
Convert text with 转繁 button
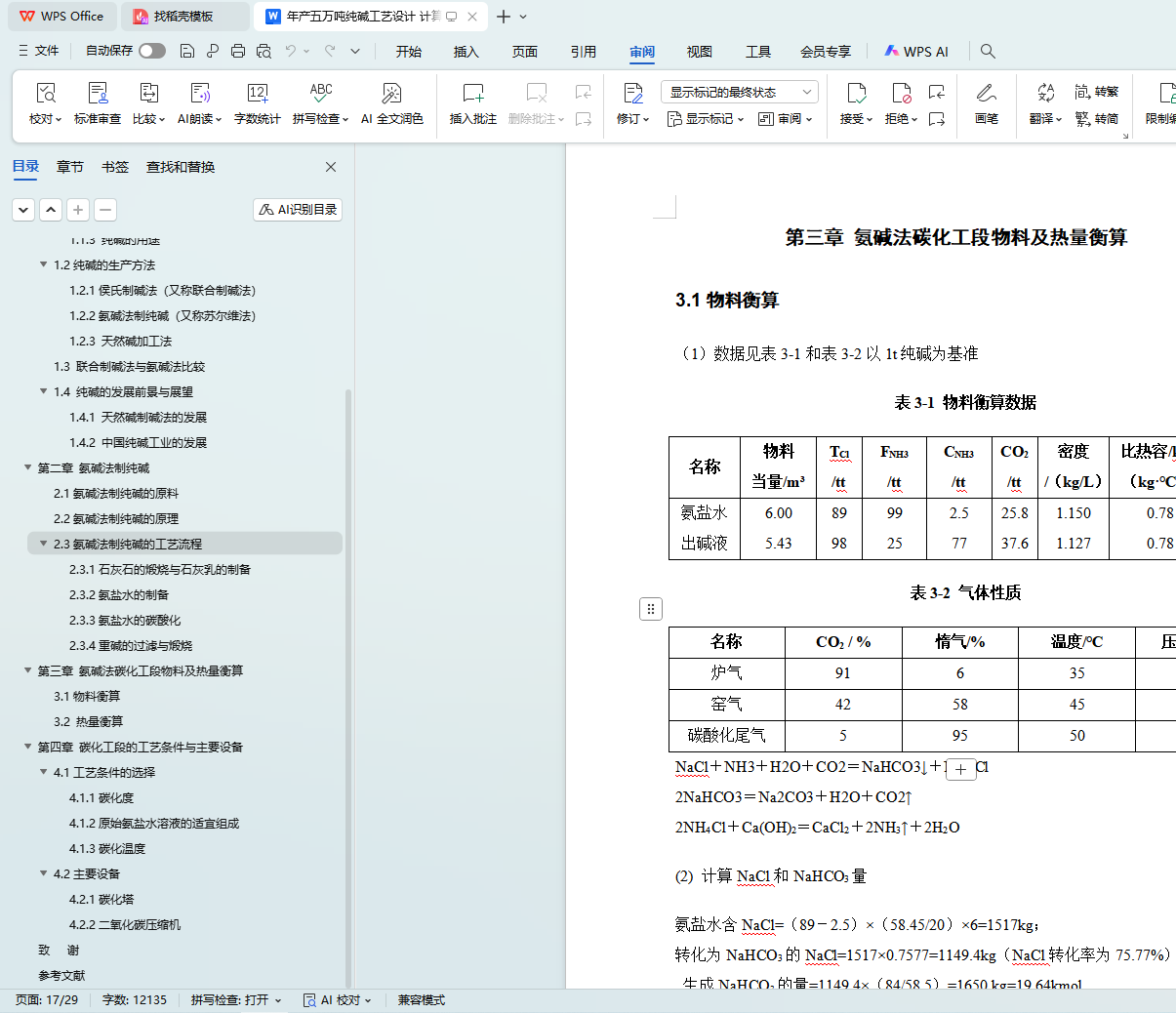(x=1097, y=92)
